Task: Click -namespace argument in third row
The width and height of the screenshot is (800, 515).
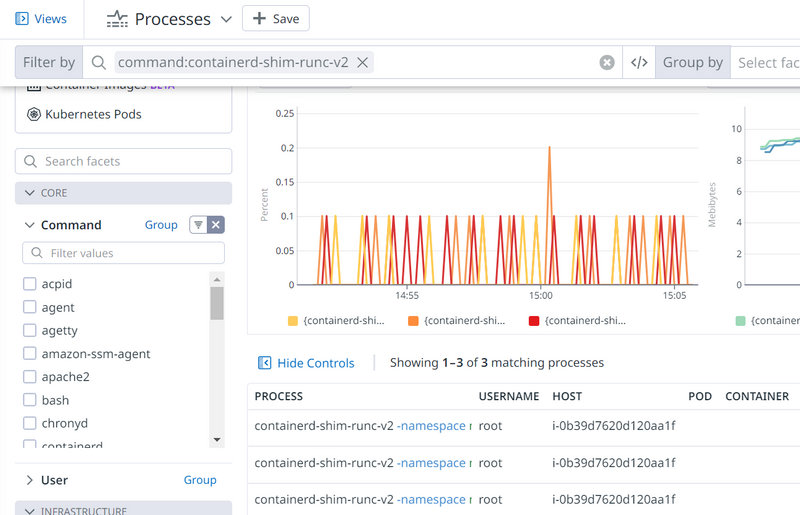Action: 431,499
